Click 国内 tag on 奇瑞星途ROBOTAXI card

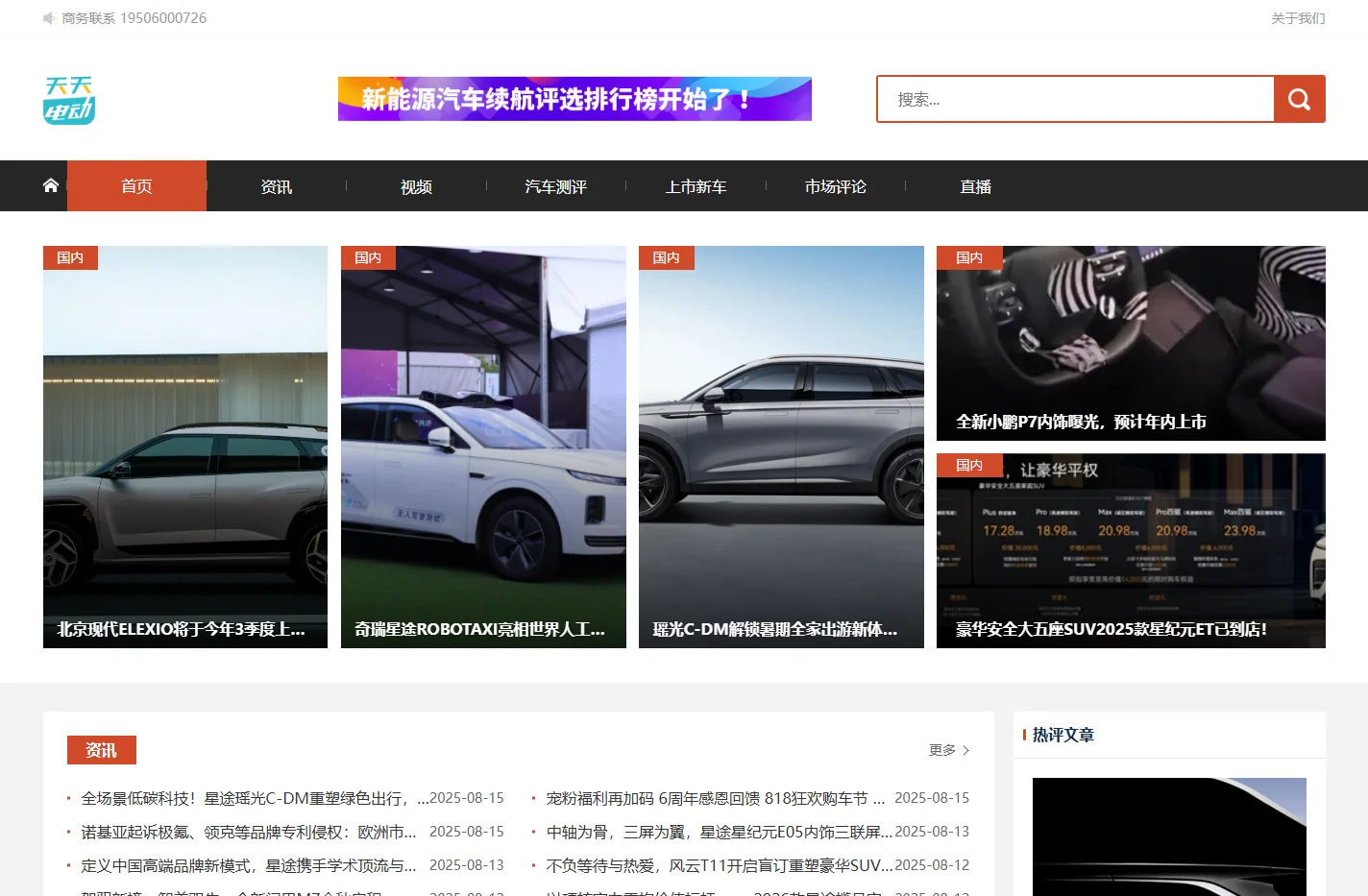coord(368,257)
